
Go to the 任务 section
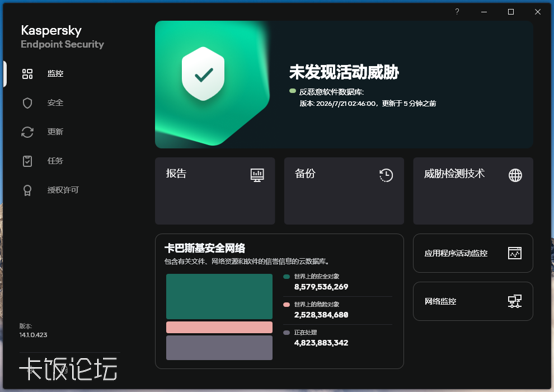[55, 161]
